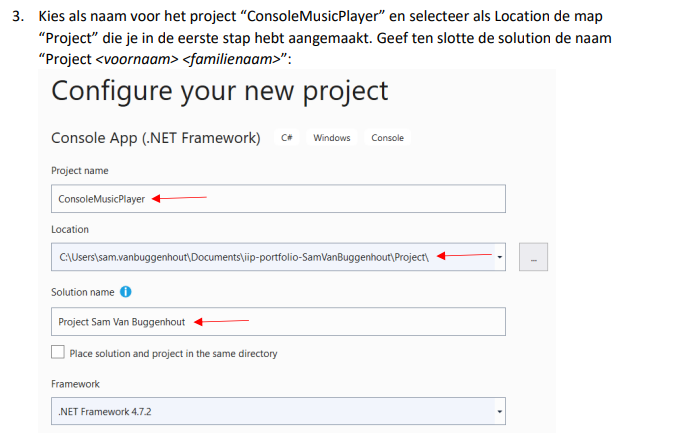Select the Console project type tag
The width and height of the screenshot is (693, 435).
click(x=388, y=137)
